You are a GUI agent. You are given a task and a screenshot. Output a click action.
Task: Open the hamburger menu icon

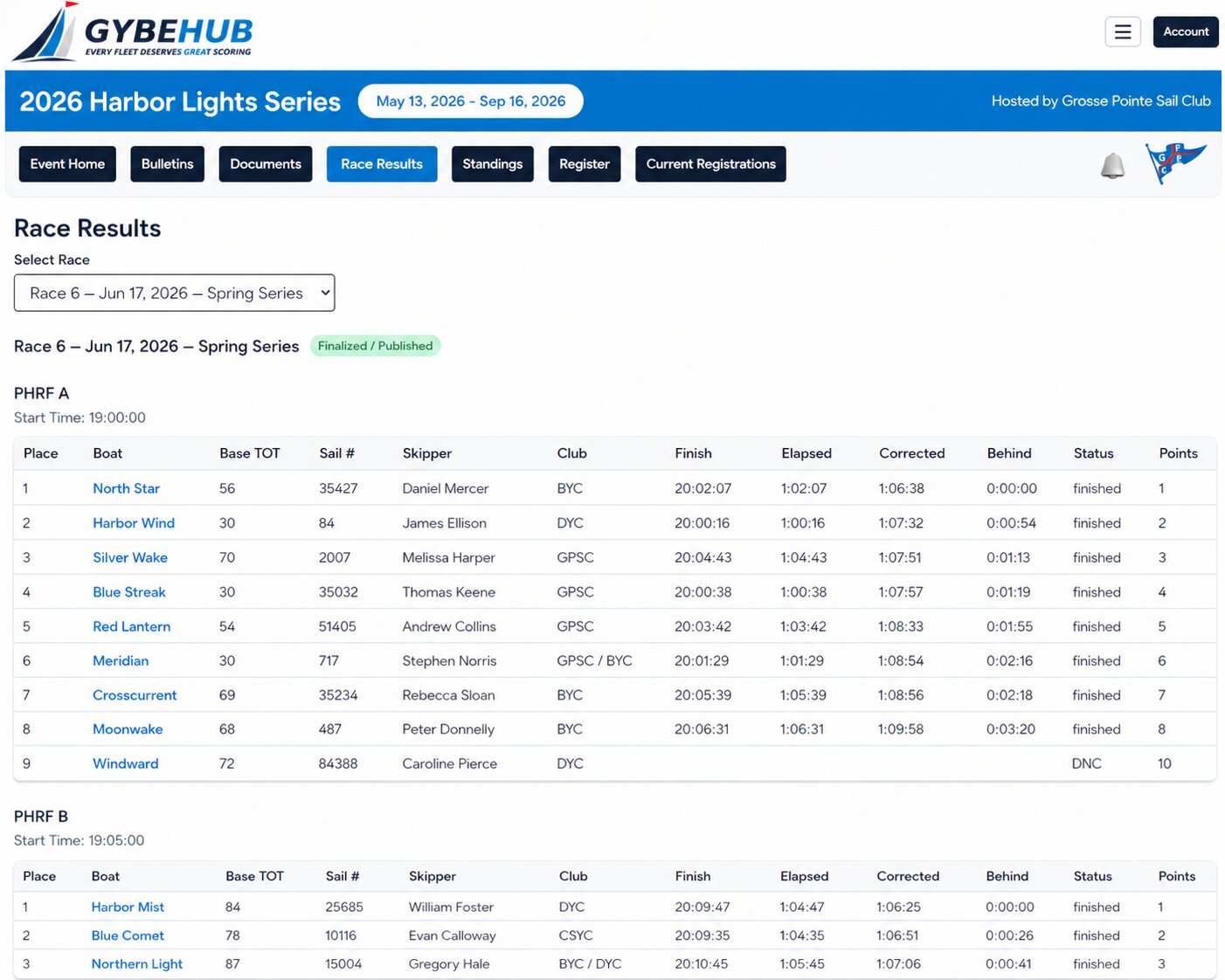[1123, 31]
